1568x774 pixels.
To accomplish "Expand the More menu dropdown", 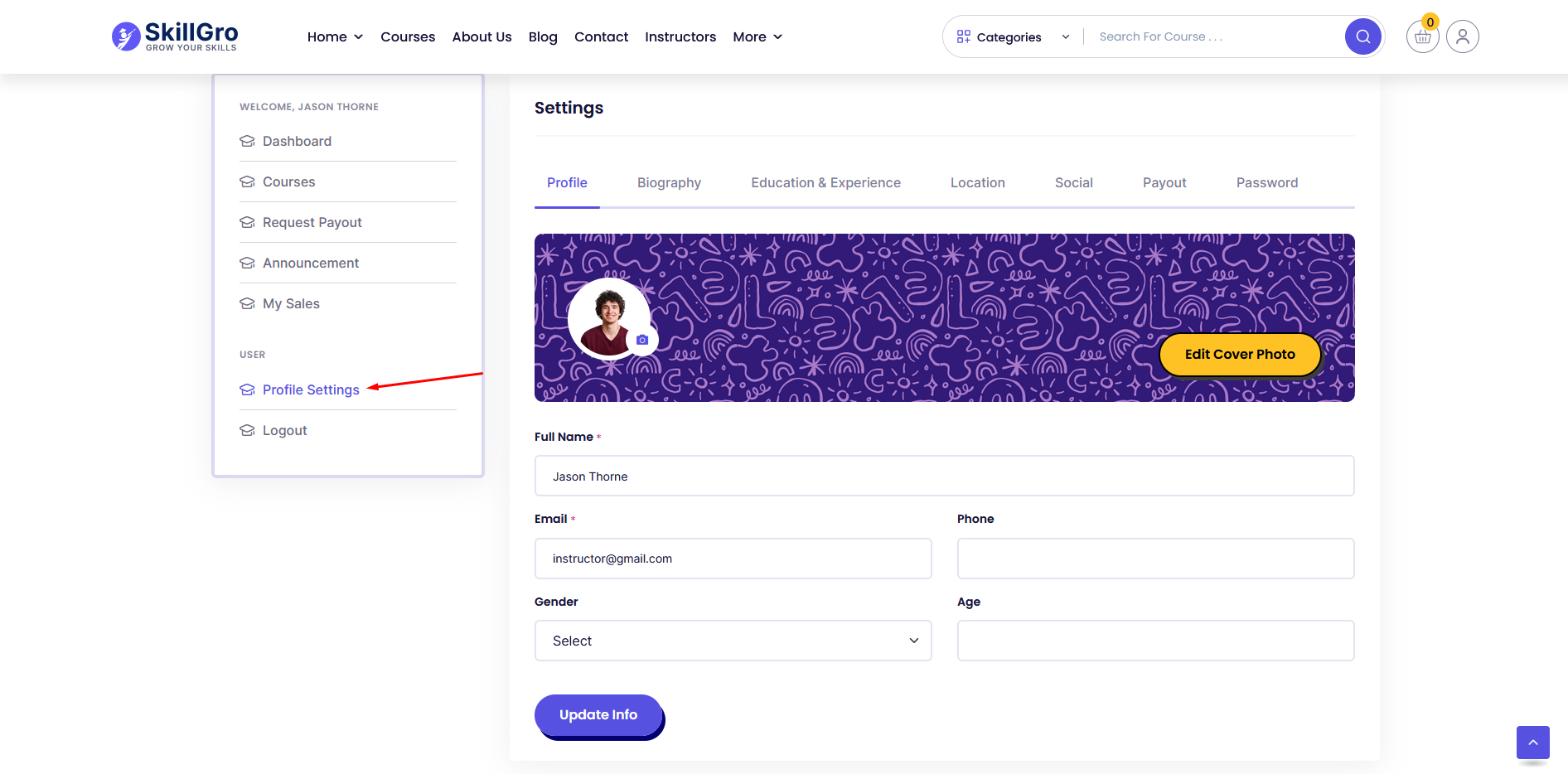I will pyautogui.click(x=757, y=36).
